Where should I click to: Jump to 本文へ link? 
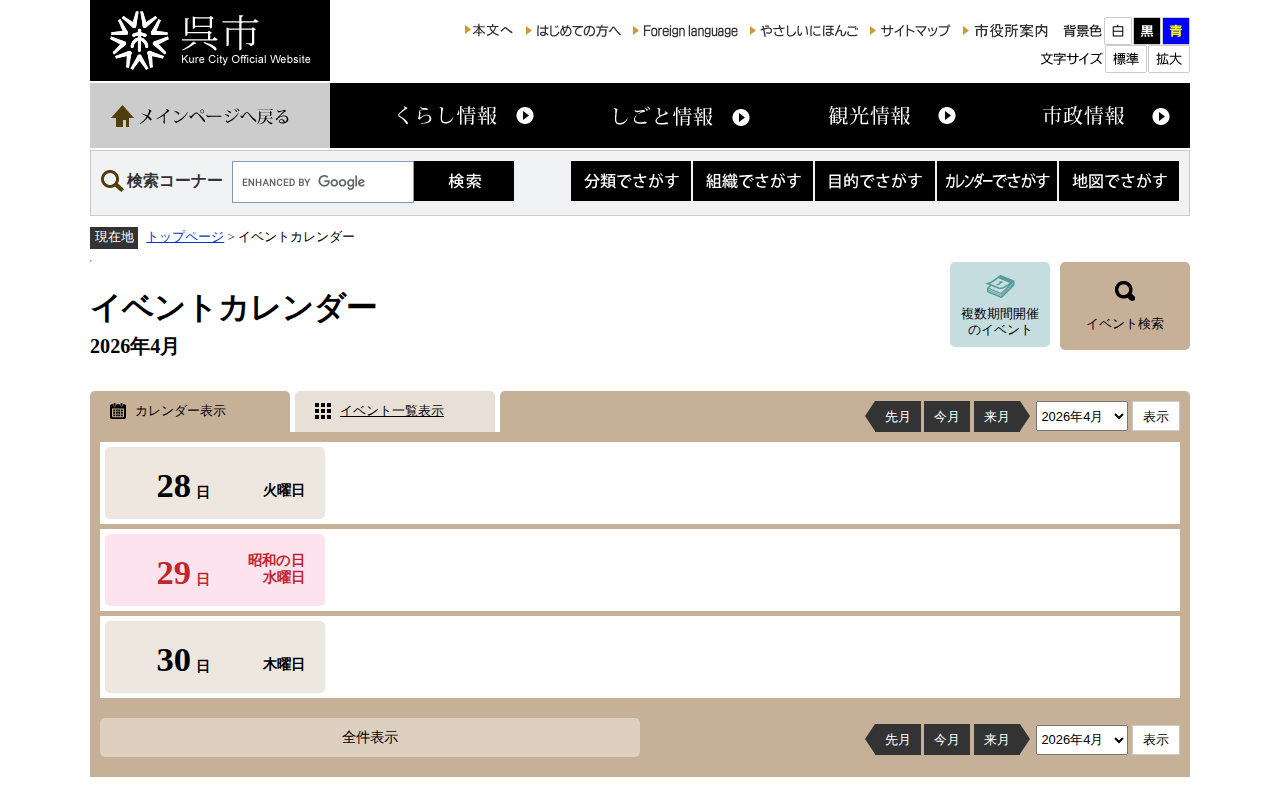(x=489, y=31)
